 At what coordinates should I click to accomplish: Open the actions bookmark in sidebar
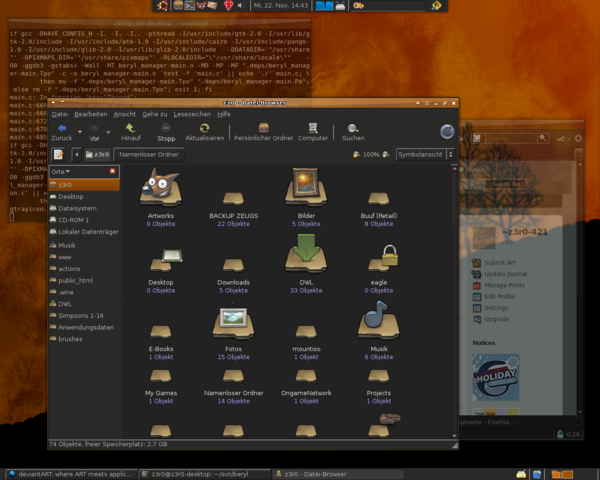(84, 269)
